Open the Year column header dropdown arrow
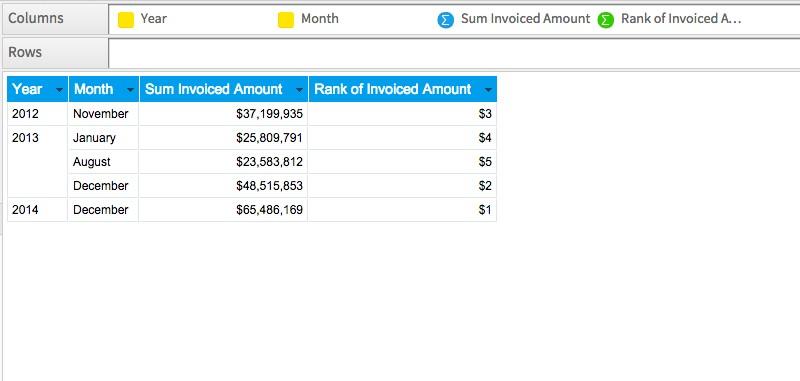This screenshot has width=800, height=381. click(59, 90)
